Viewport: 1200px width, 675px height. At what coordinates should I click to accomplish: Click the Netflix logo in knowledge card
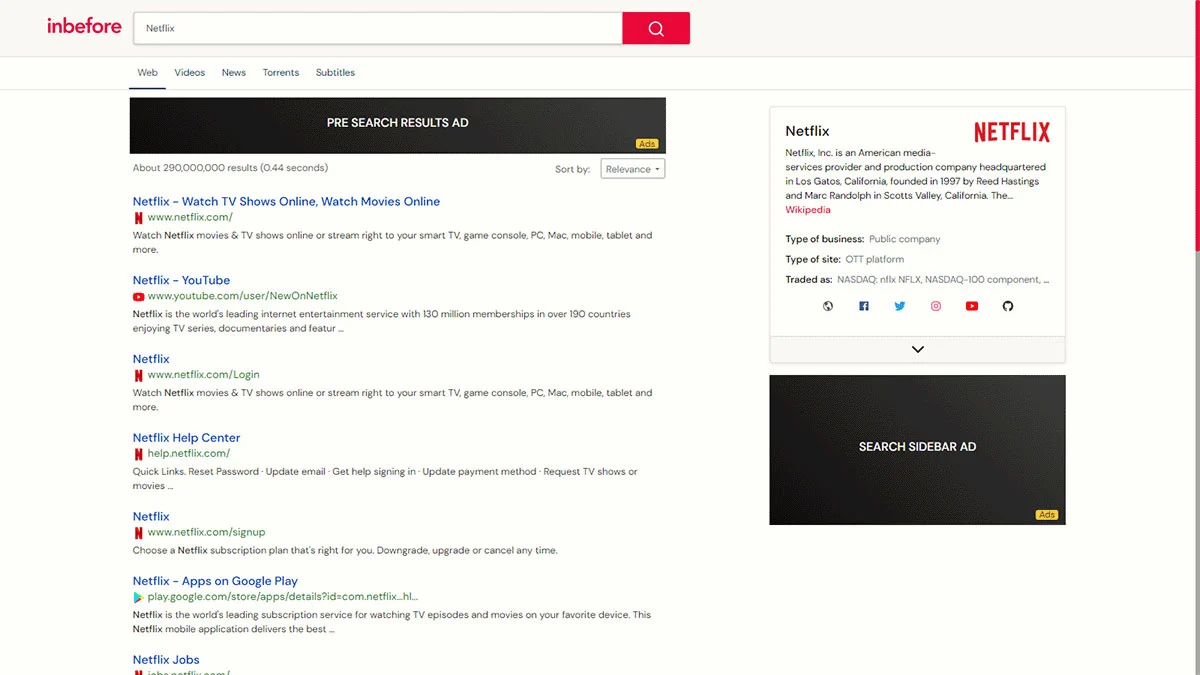pos(1012,132)
